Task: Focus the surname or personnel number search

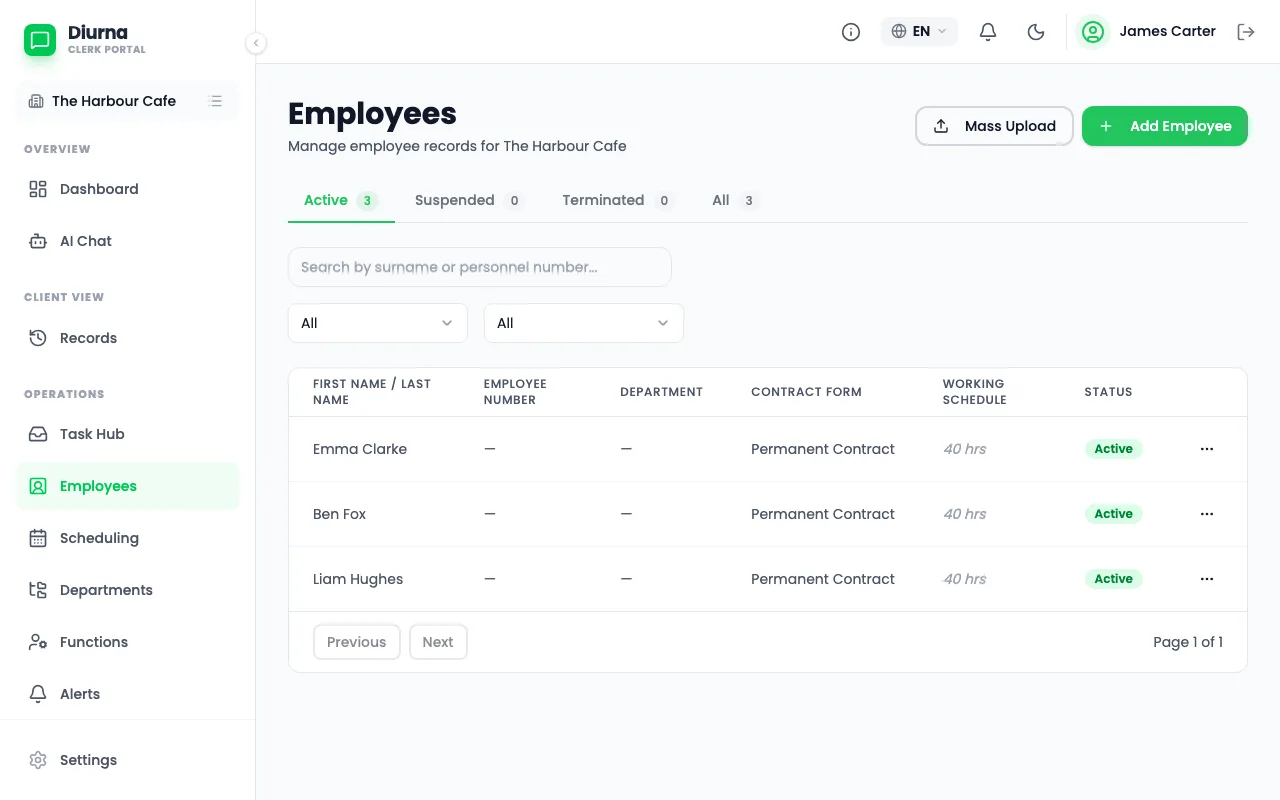Action: tap(480, 267)
